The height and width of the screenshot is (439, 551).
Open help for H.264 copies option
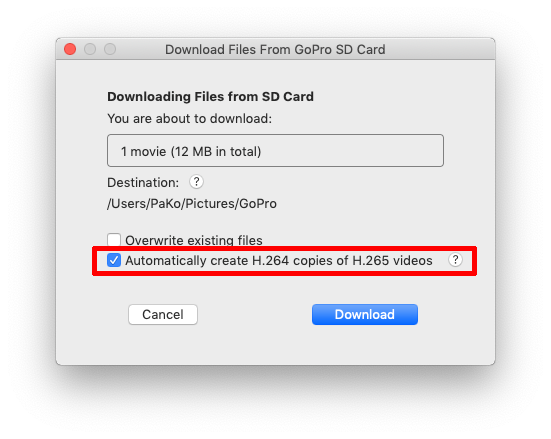tap(455, 260)
